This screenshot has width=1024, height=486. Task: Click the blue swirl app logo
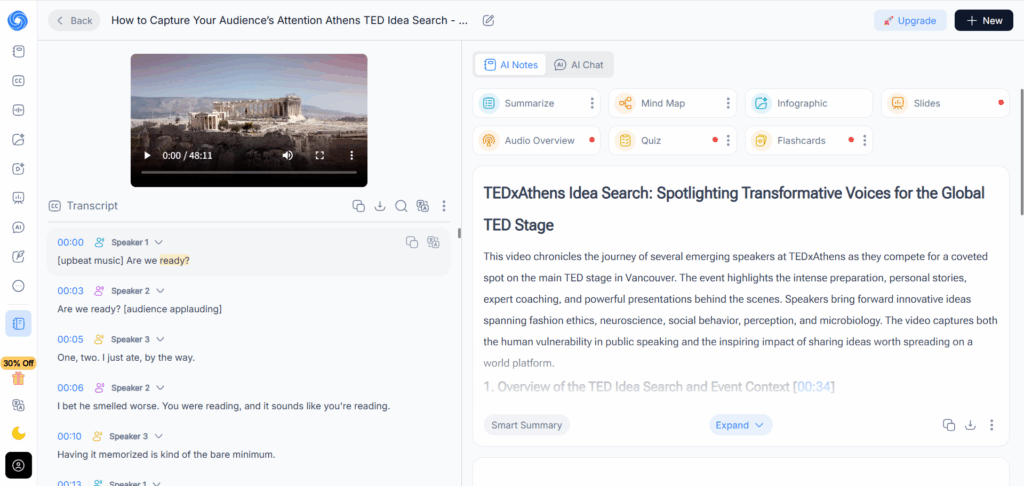pos(18,20)
